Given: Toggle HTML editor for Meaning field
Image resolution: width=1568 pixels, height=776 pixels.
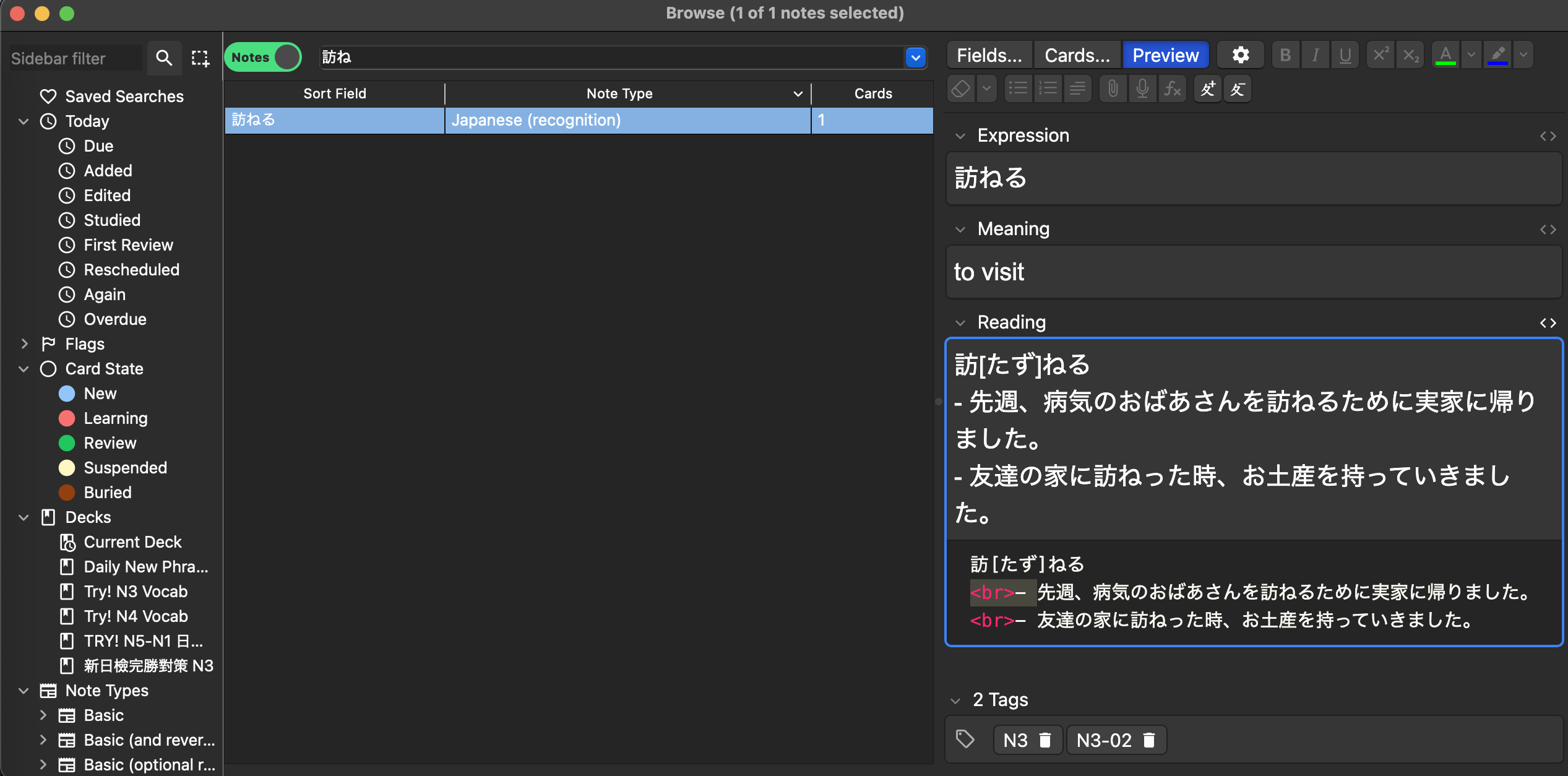Looking at the screenshot, I should [1548, 230].
